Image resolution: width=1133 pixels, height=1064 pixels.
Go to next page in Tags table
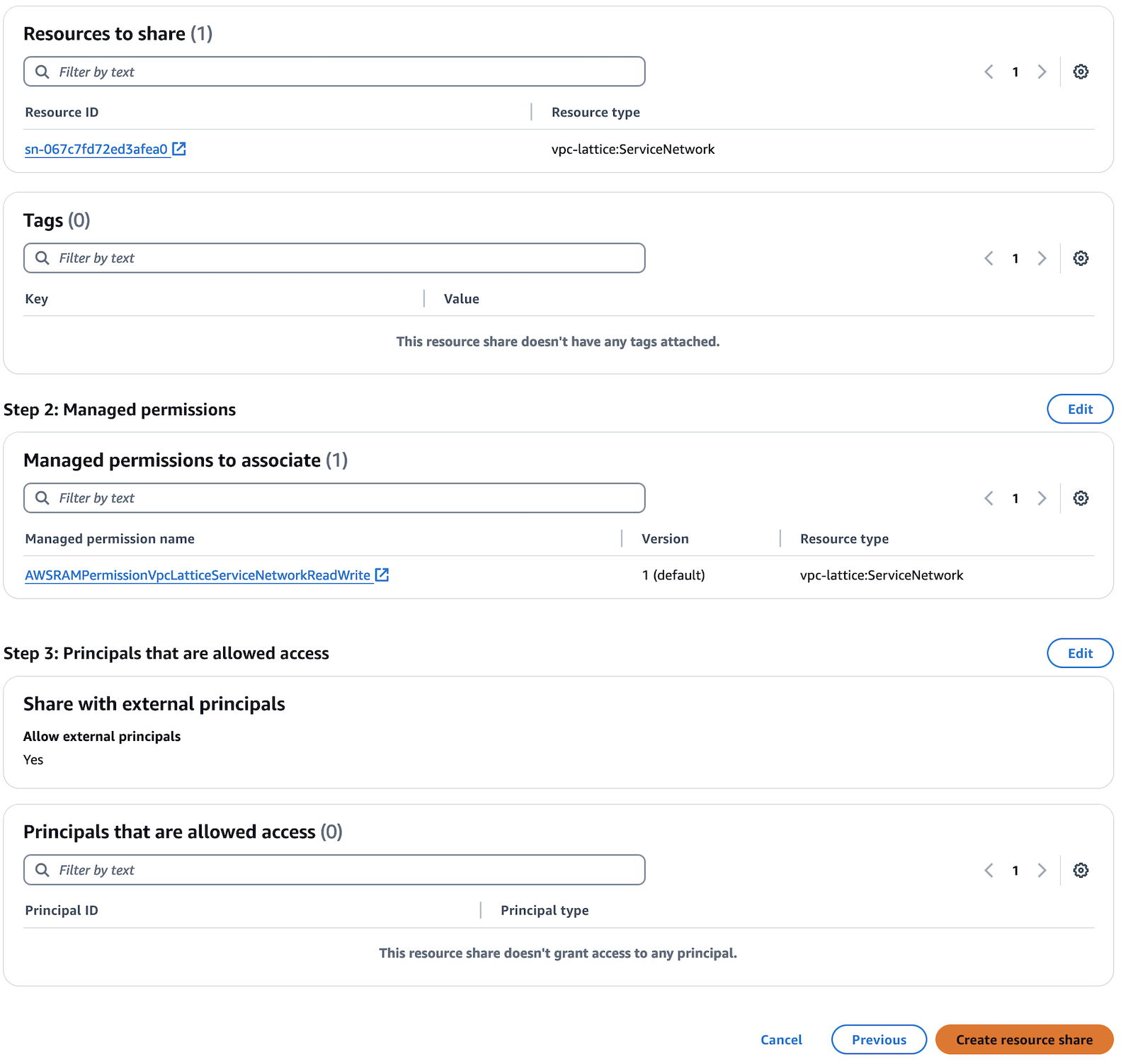click(1042, 259)
